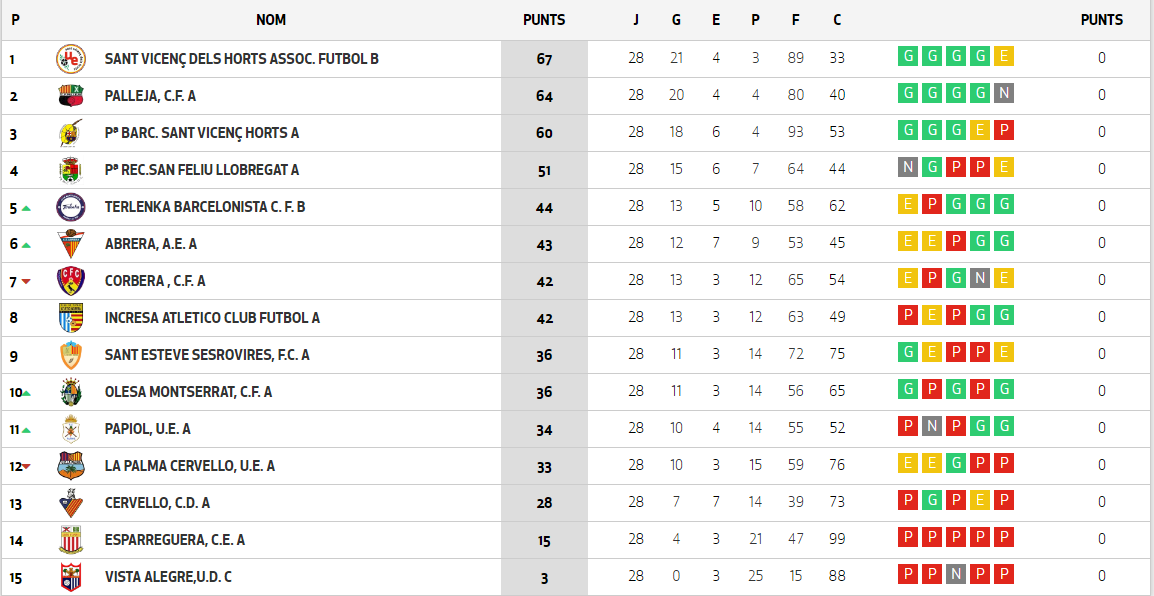This screenshot has width=1154, height=596.
Task: Sort by the first PUNTS column header
Action: coord(544,20)
